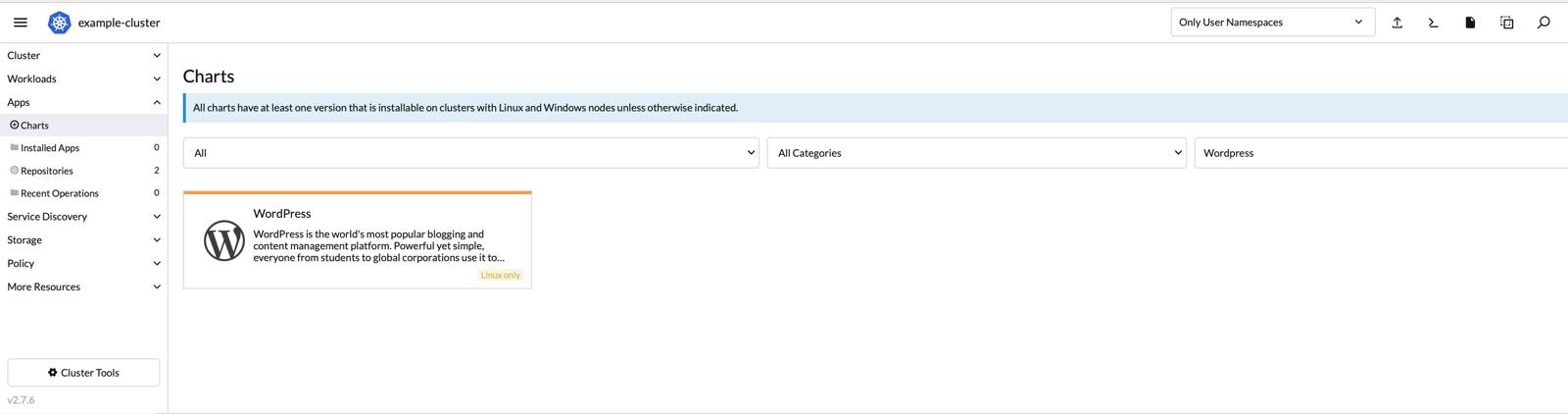Screen dimensions: 1568x414
Task: Go to Repositories in sidebar
Action: pos(47,171)
